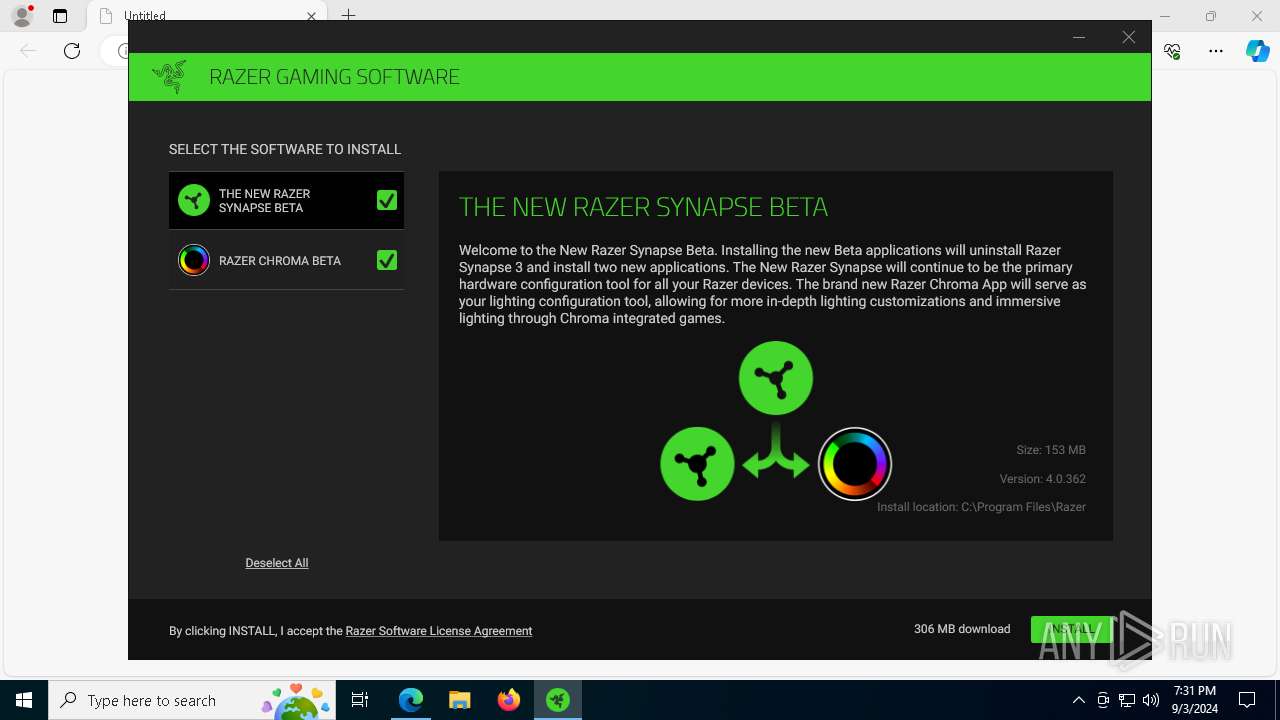Refresh the Edge browser page
Viewport: 1280px width, 720px height.
click(72, 51)
